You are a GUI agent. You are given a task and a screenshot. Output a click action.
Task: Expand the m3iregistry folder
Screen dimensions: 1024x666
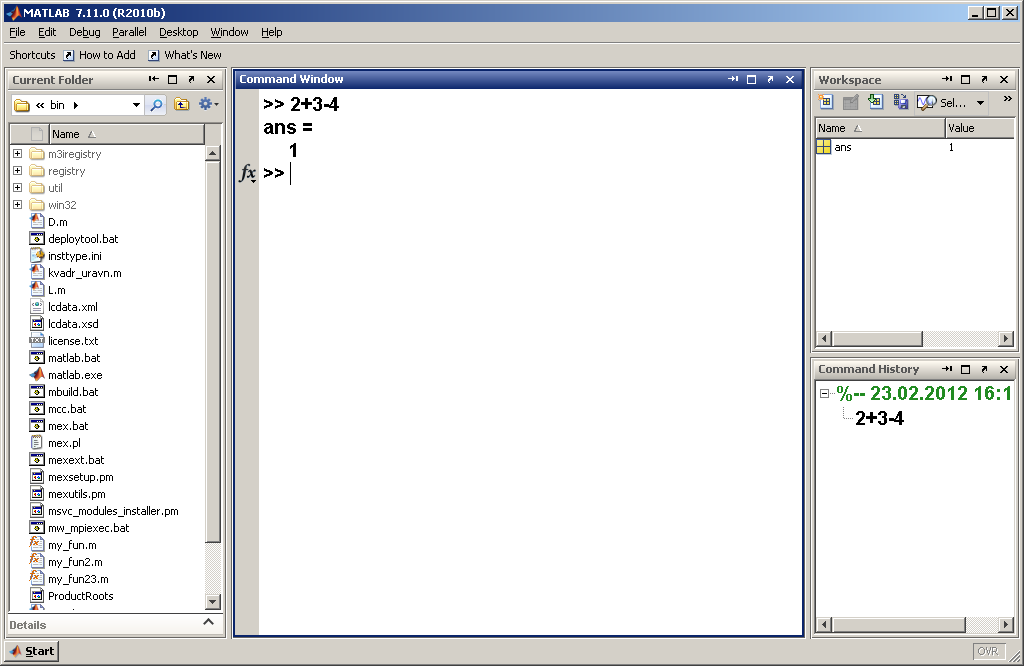[18, 153]
